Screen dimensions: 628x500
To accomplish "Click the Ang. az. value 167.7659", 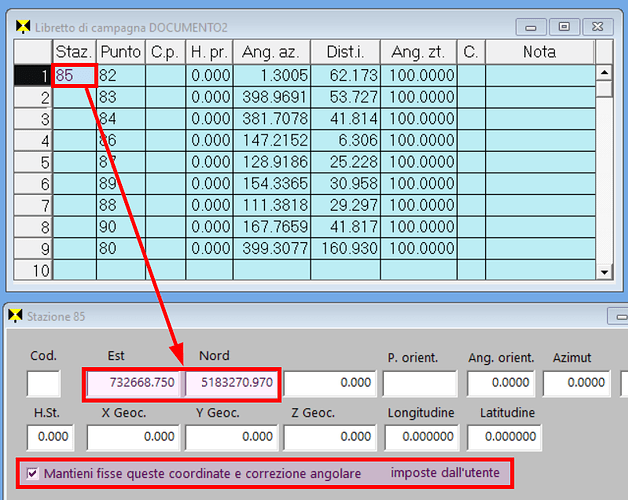I will coord(272,227).
